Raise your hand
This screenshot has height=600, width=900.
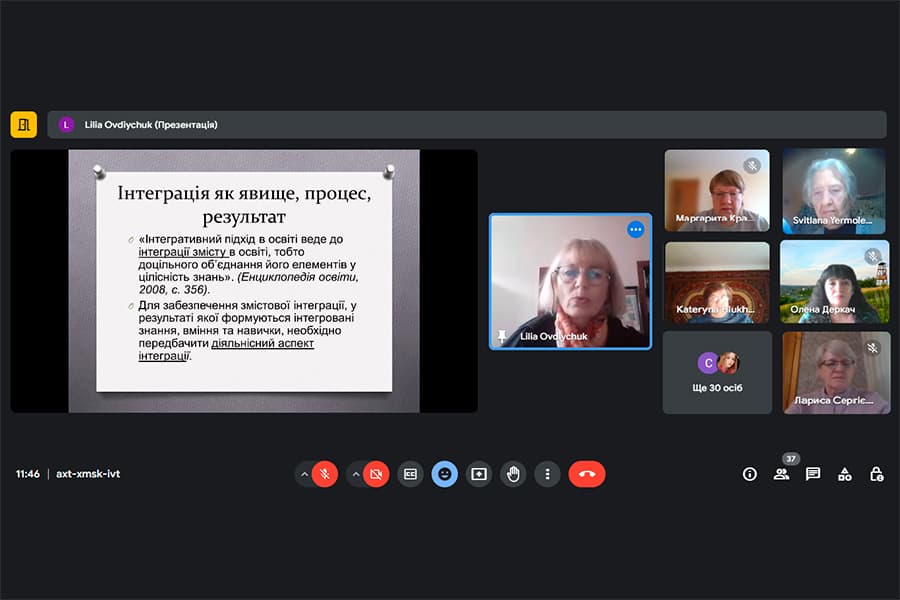tap(513, 474)
